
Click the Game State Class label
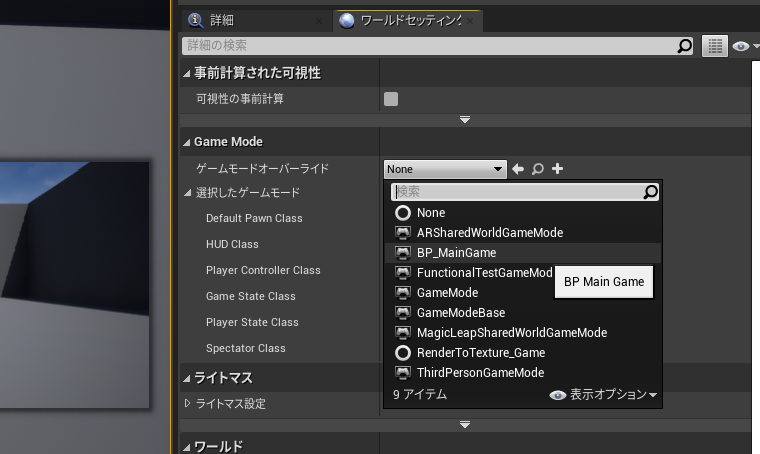(251, 296)
